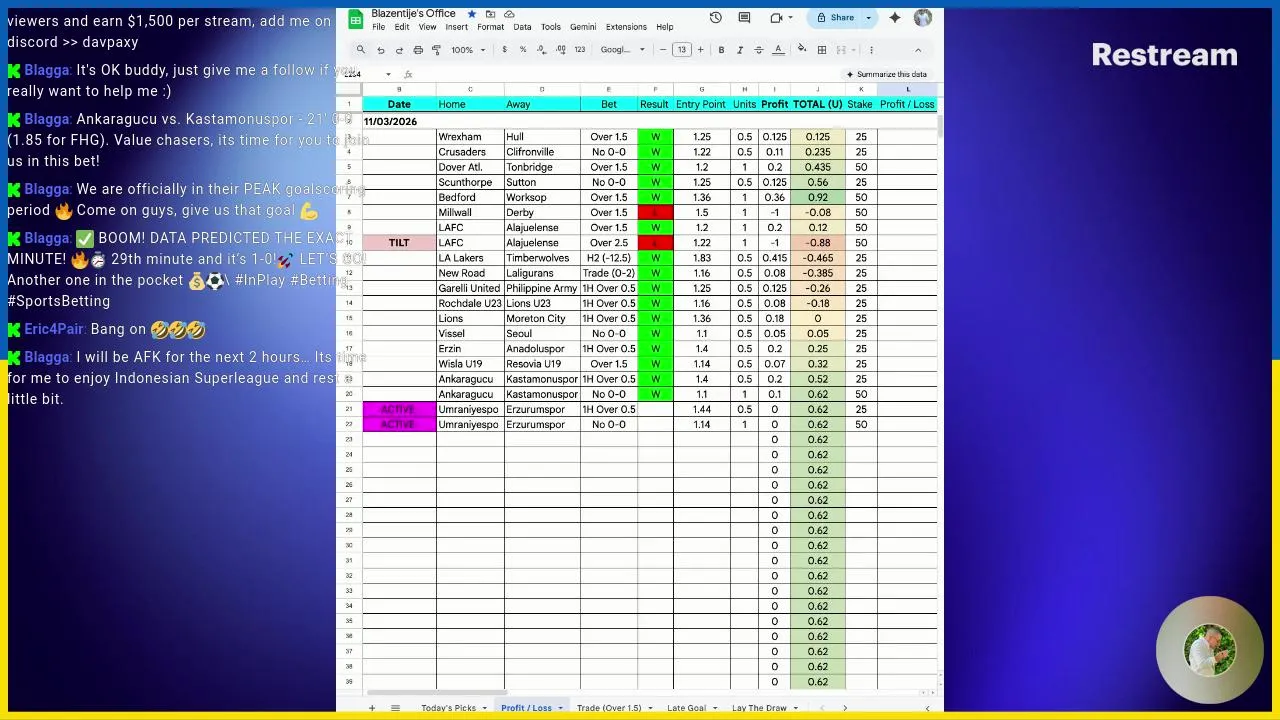Click the move to folder icon
Image resolution: width=1280 pixels, height=720 pixels.
(490, 14)
